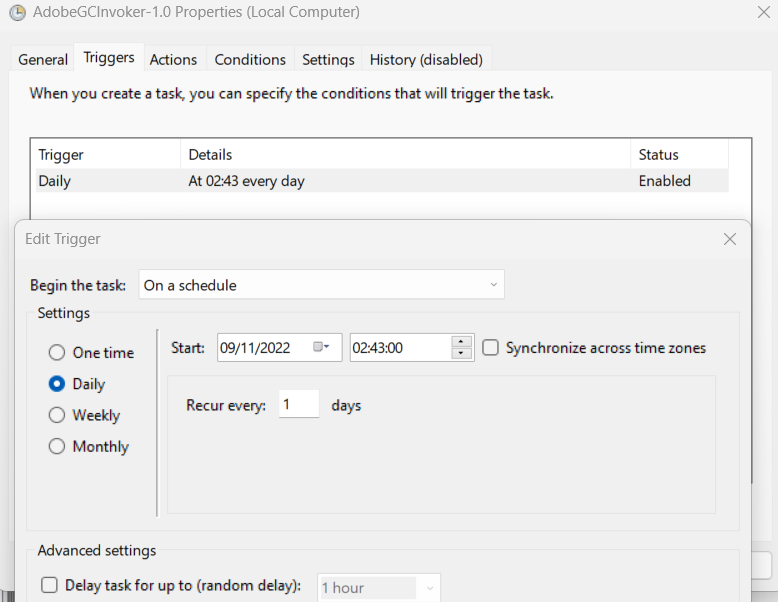Image resolution: width=778 pixels, height=602 pixels.
Task: Close the AdobeGCInvoker Properties window
Action: [764, 13]
